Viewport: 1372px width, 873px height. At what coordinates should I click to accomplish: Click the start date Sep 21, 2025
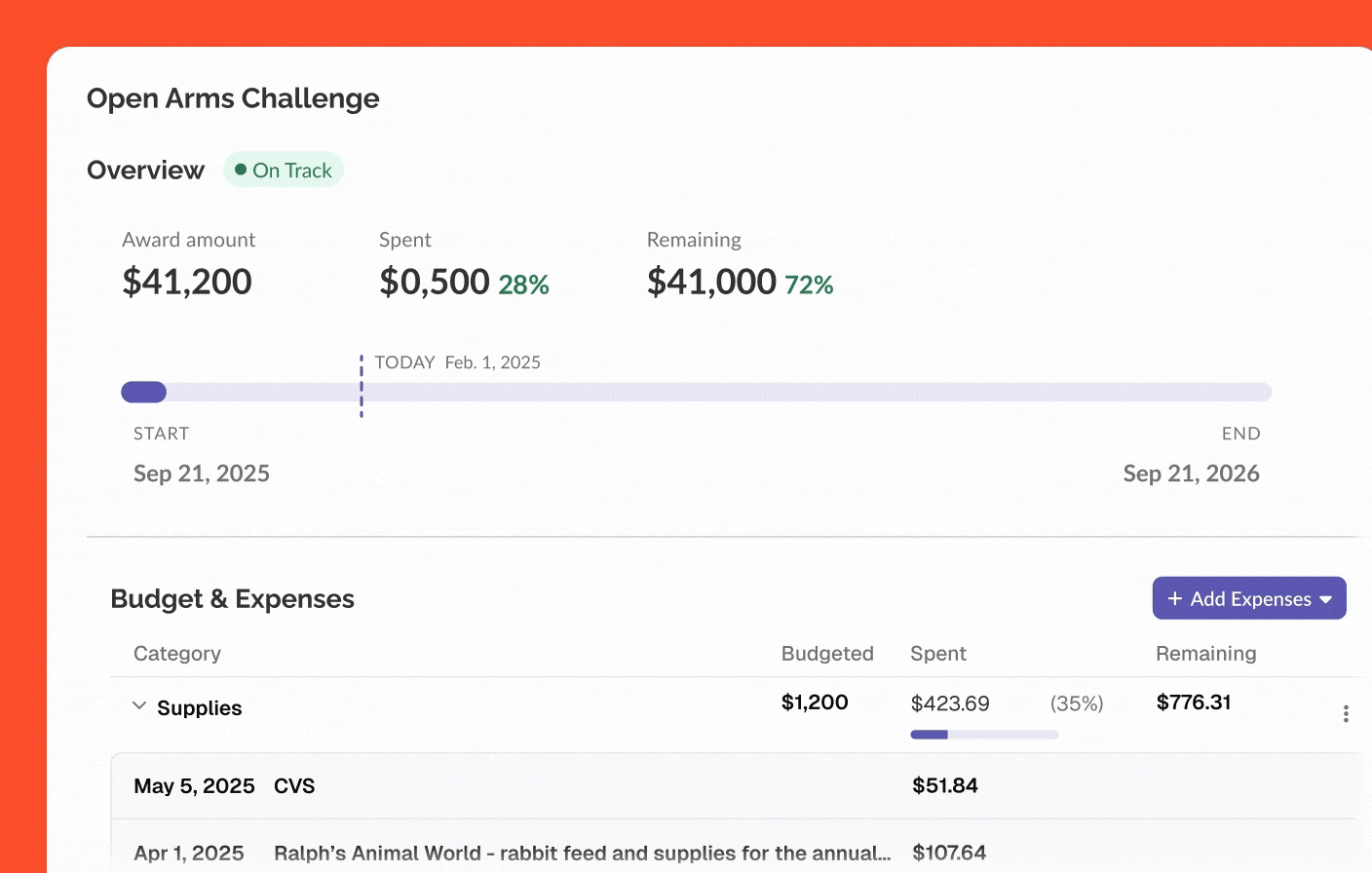[x=202, y=474]
